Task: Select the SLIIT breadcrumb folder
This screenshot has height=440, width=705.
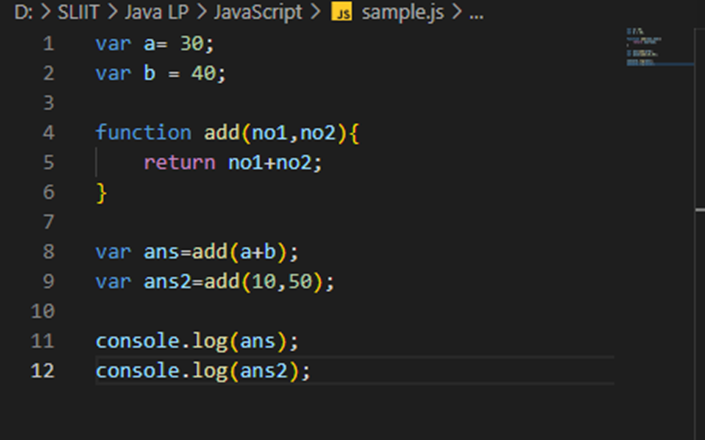Action: pos(78,12)
